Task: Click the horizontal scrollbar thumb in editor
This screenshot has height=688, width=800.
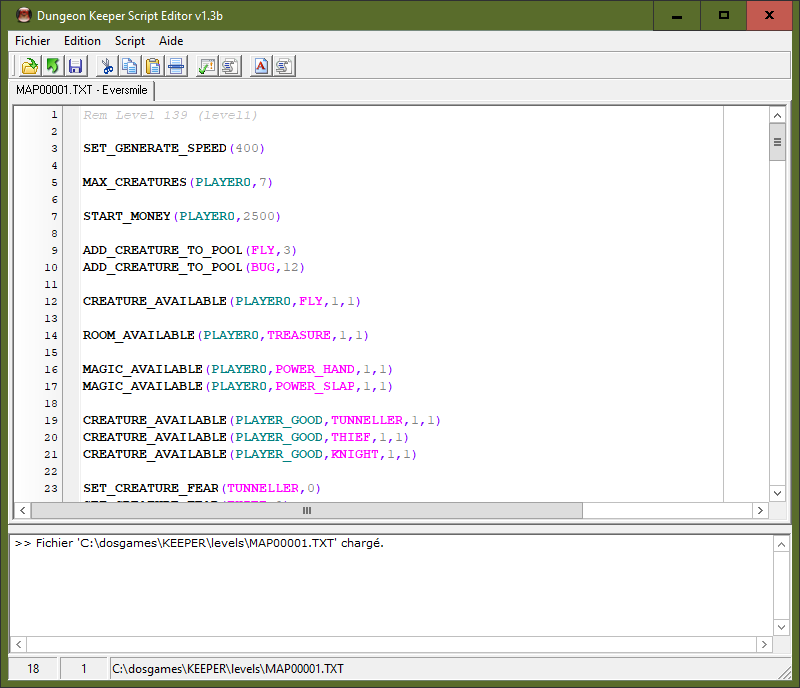Action: point(307,510)
